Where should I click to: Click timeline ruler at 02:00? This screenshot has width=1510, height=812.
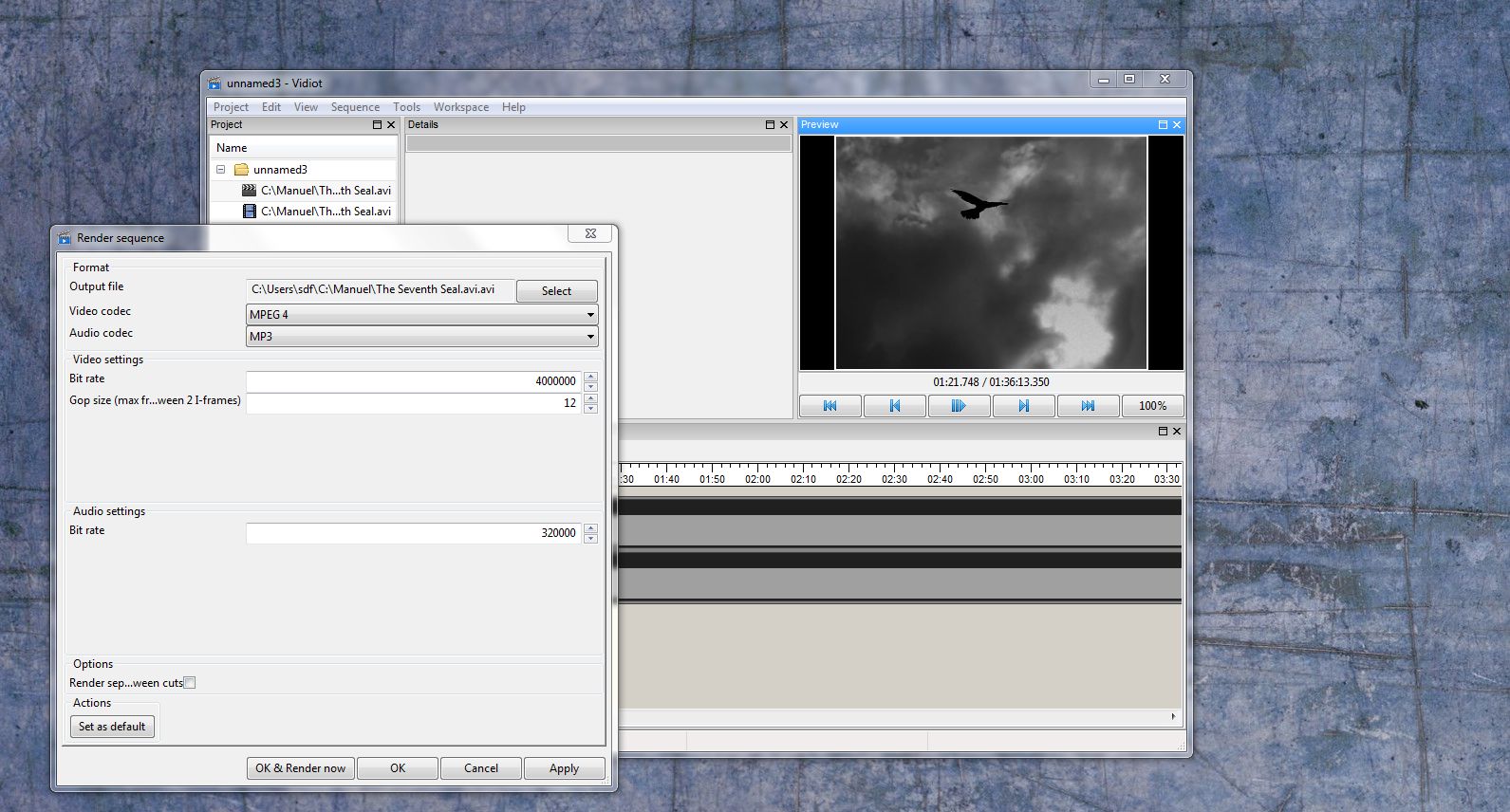(757, 479)
